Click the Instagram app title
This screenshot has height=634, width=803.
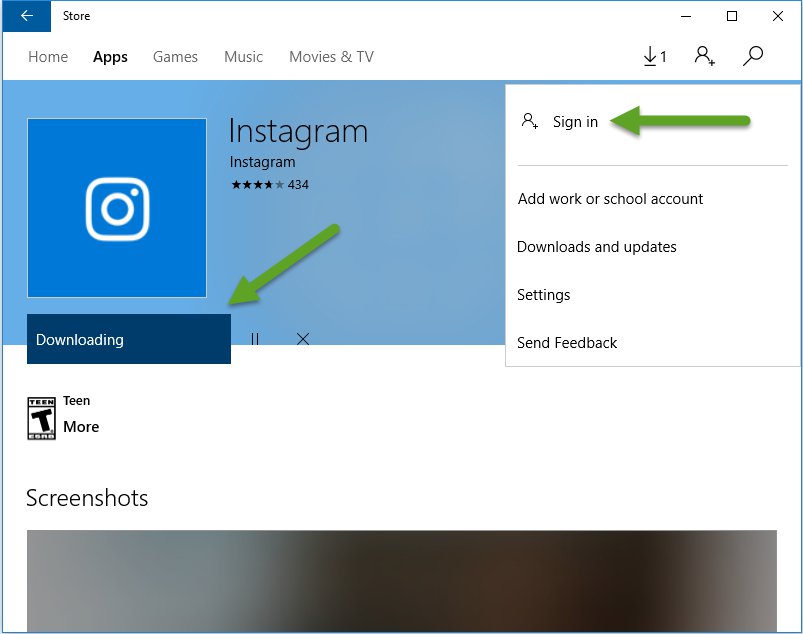coord(298,132)
